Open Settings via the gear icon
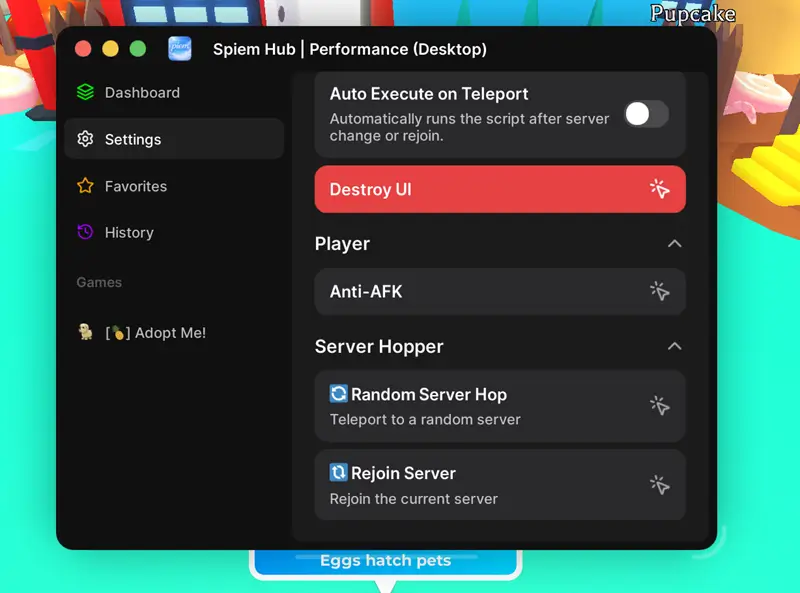Image resolution: width=800 pixels, height=593 pixels. (x=85, y=139)
